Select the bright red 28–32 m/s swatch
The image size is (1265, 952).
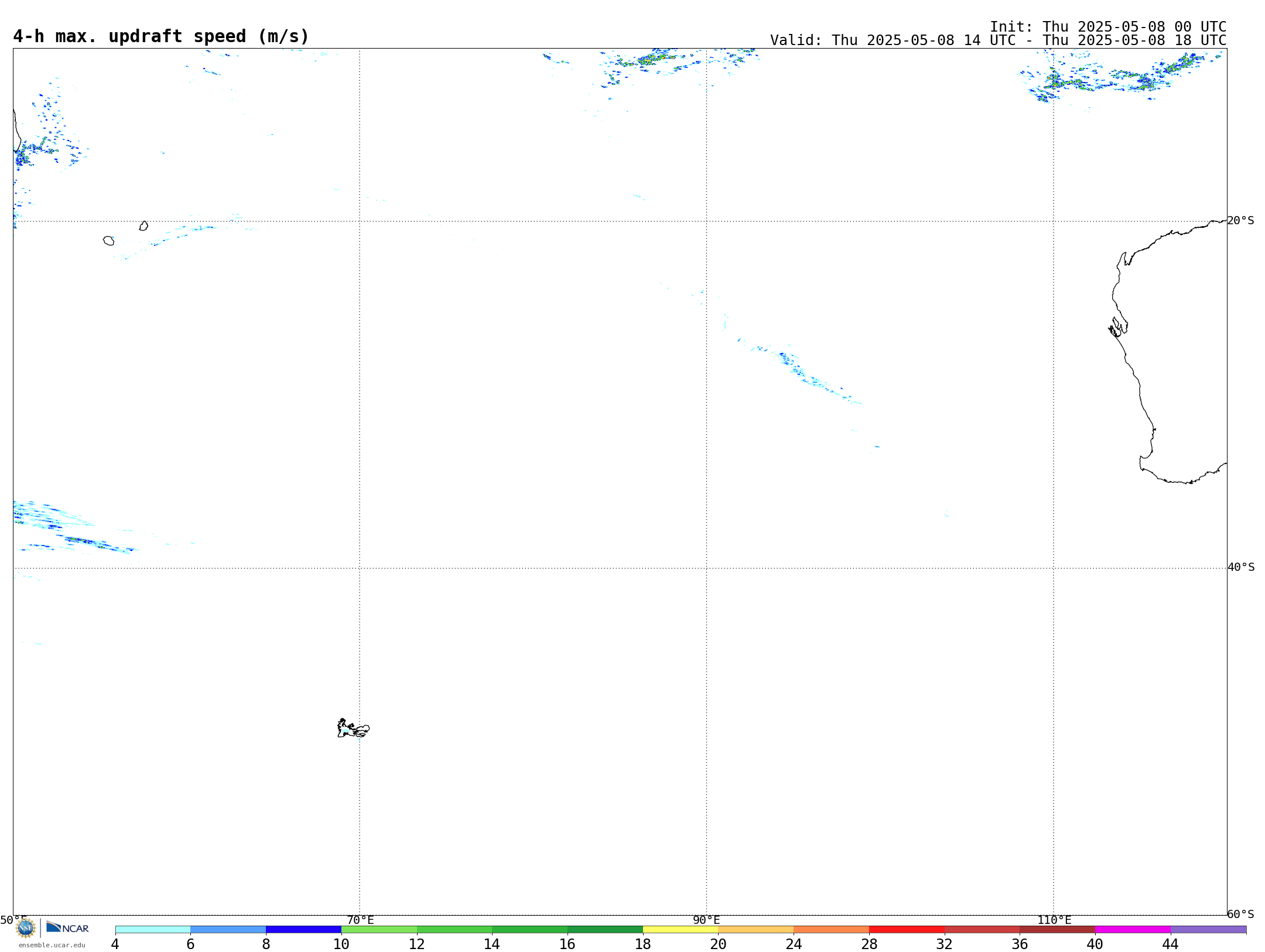click(907, 929)
